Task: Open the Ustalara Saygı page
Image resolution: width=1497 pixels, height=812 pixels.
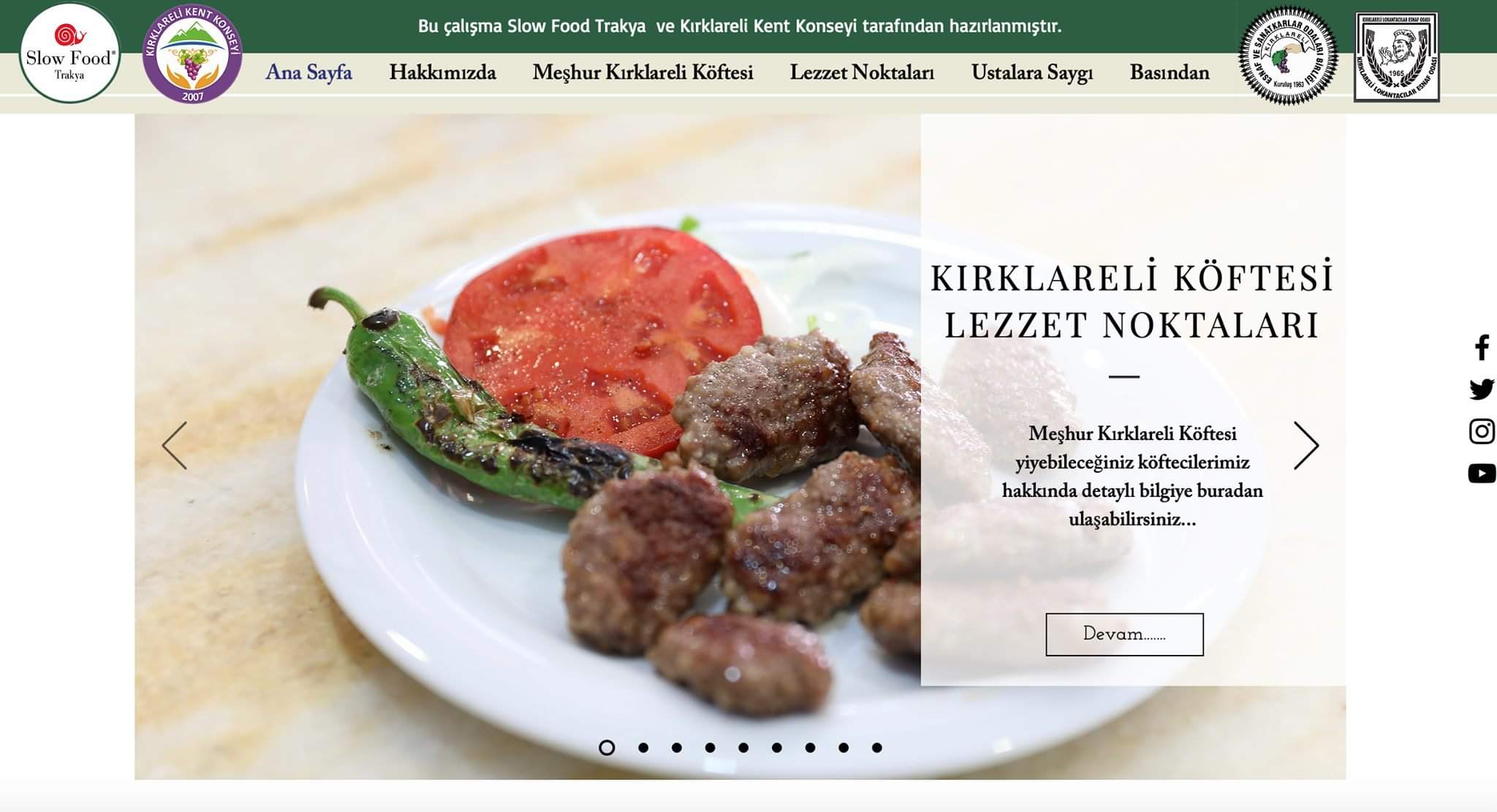Action: tap(1032, 72)
